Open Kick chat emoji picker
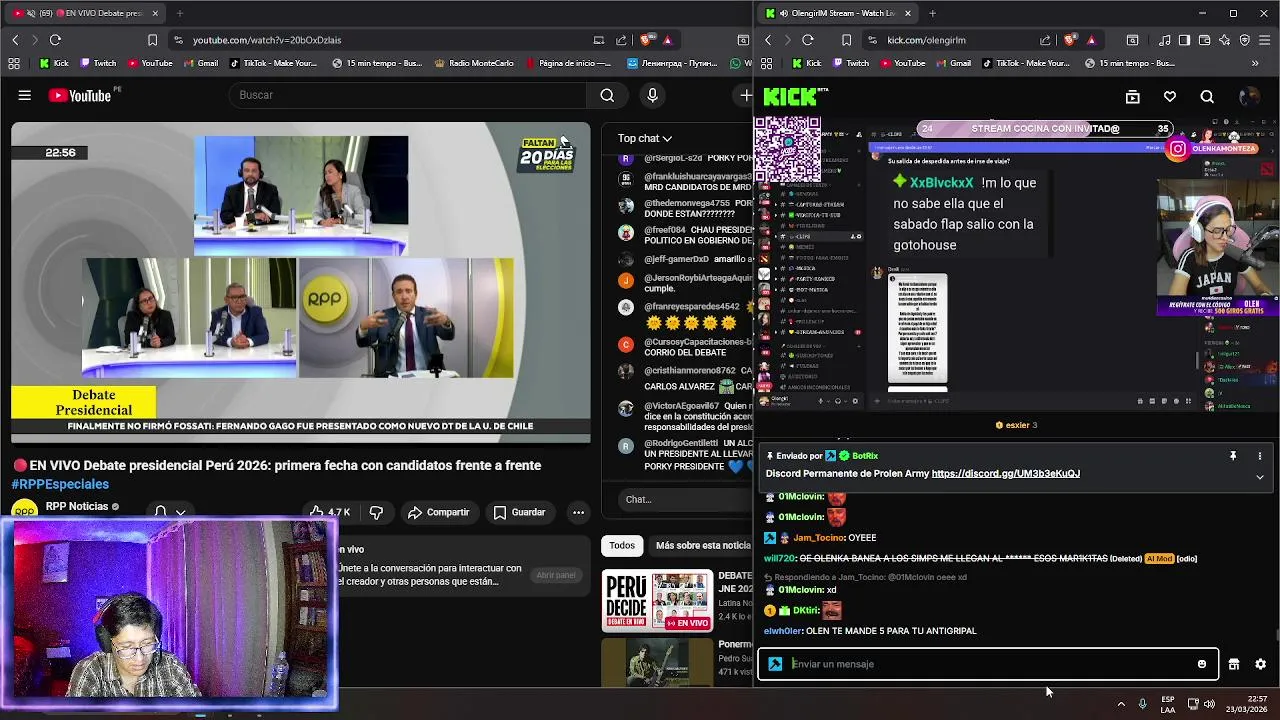This screenshot has width=1280, height=720. pyautogui.click(x=1202, y=664)
